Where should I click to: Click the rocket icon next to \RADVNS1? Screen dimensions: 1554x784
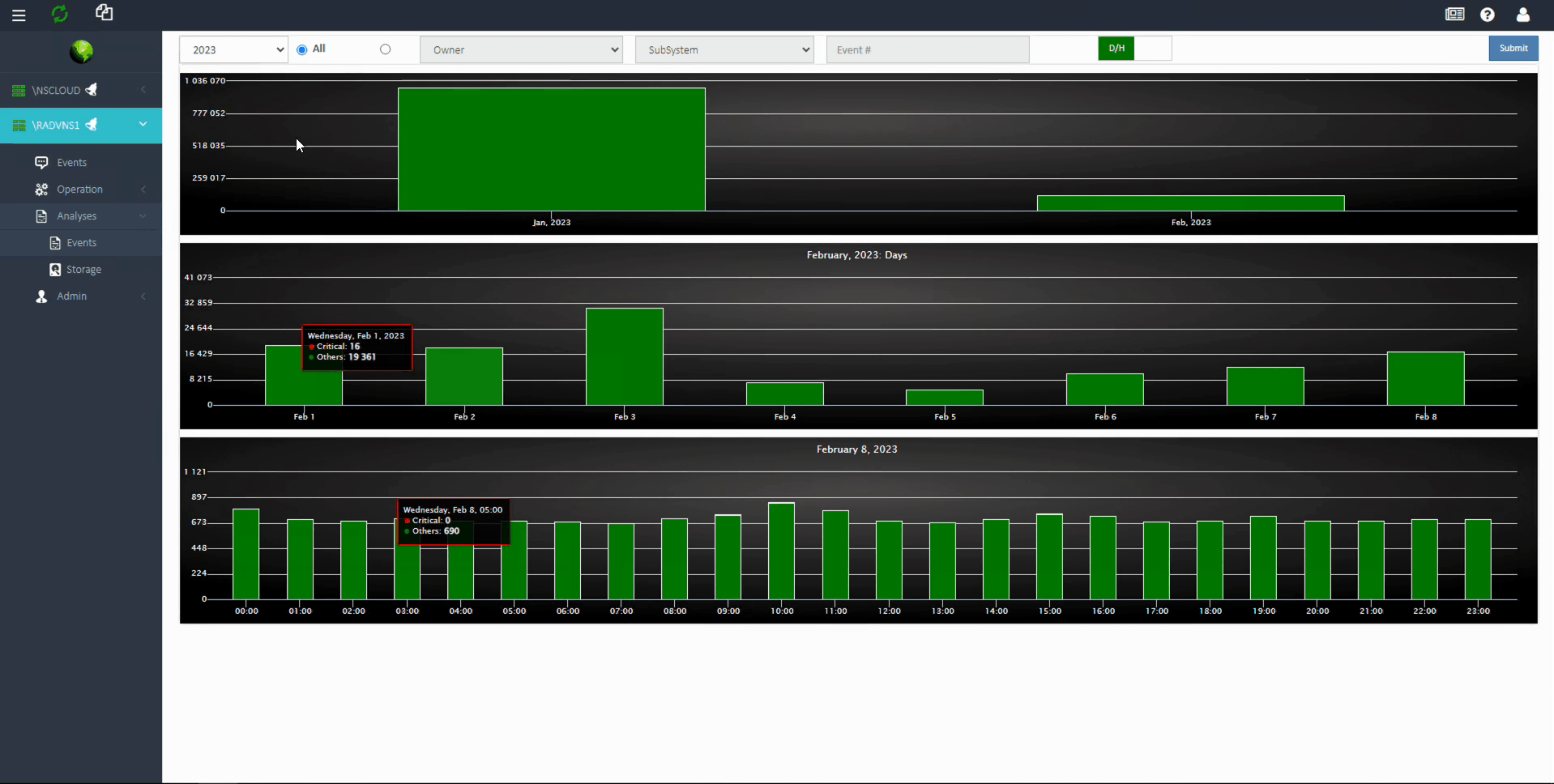[92, 125]
